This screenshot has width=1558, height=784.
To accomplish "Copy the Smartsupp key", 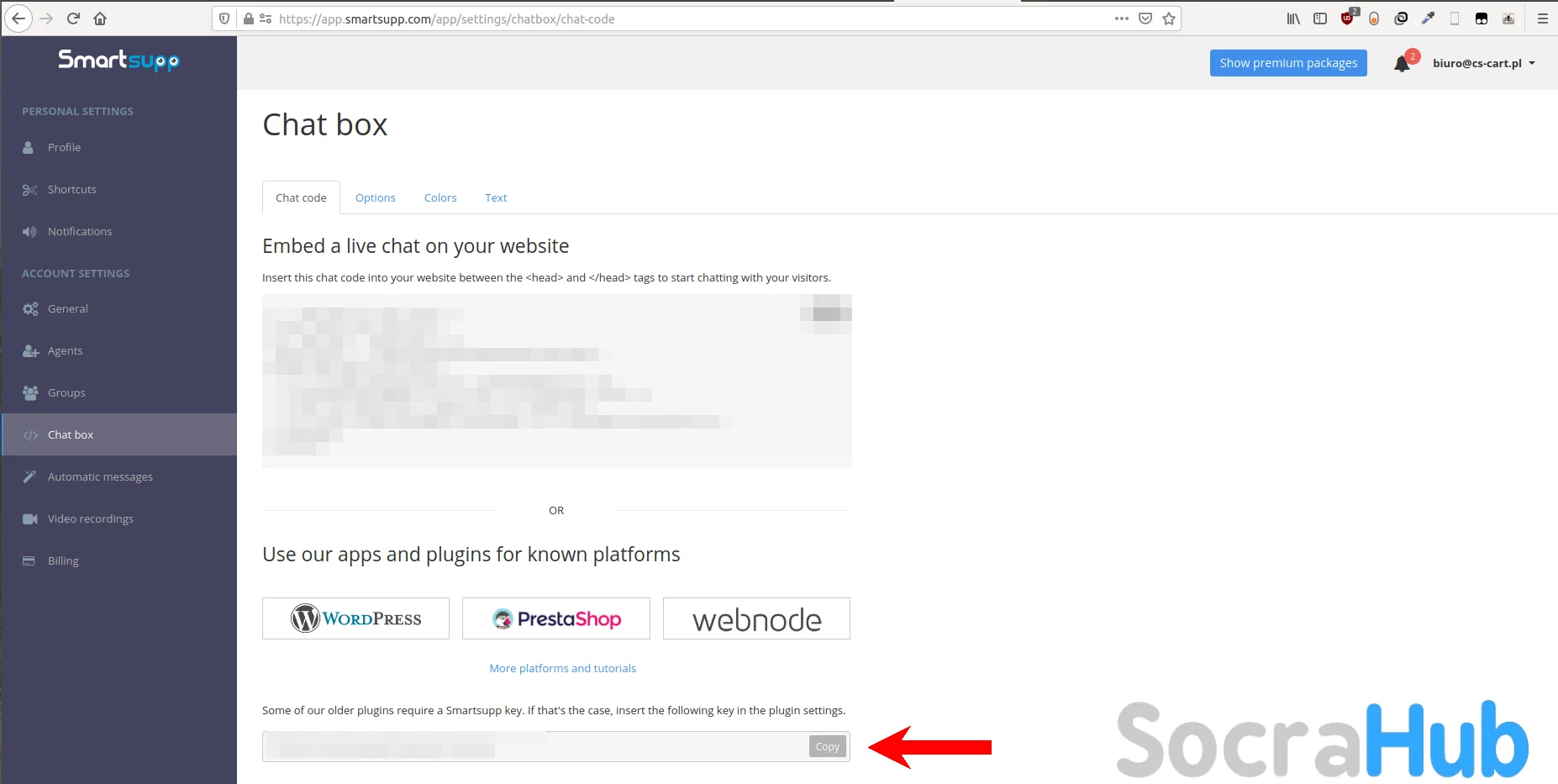I will tap(828, 746).
